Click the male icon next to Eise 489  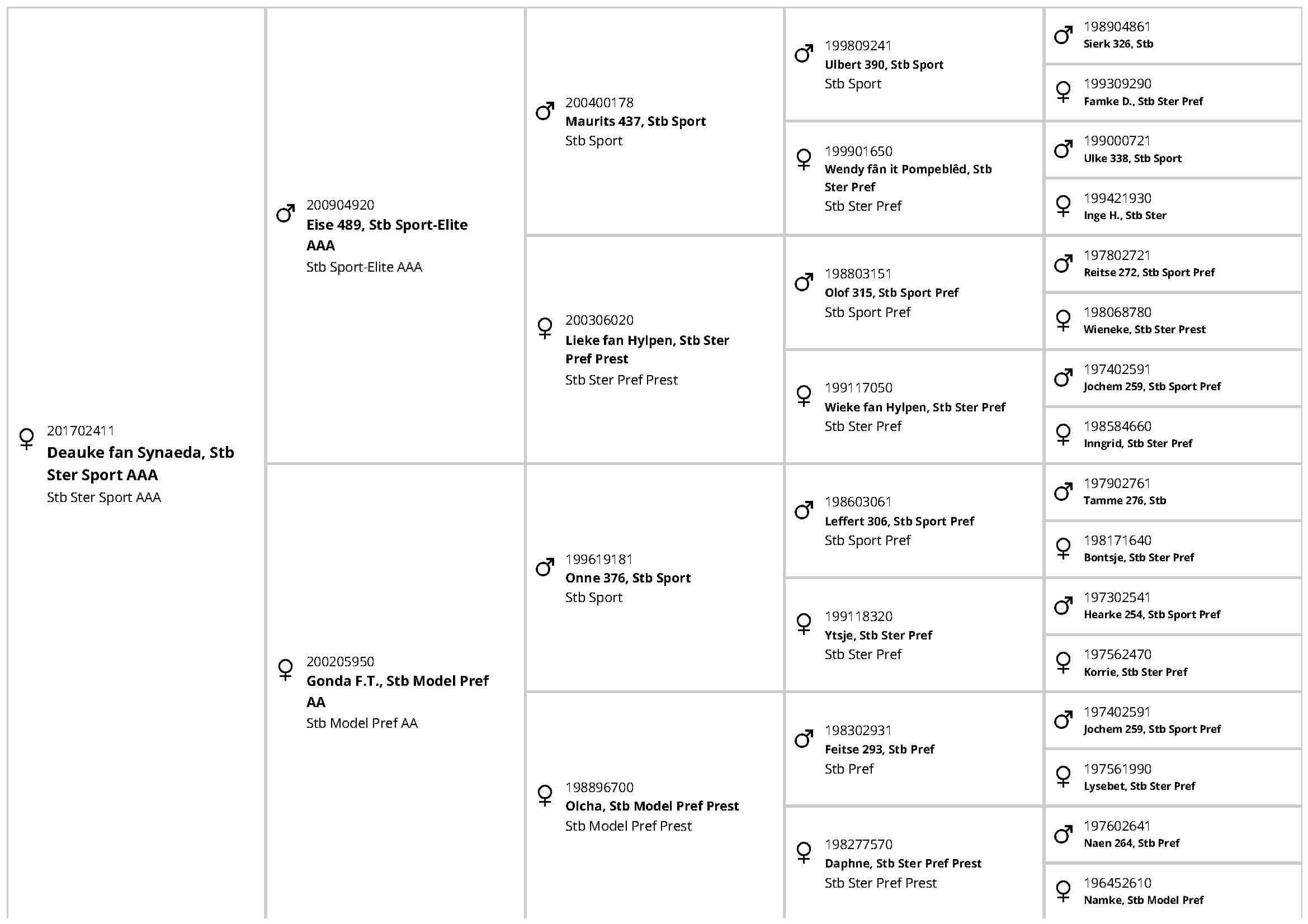(285, 213)
